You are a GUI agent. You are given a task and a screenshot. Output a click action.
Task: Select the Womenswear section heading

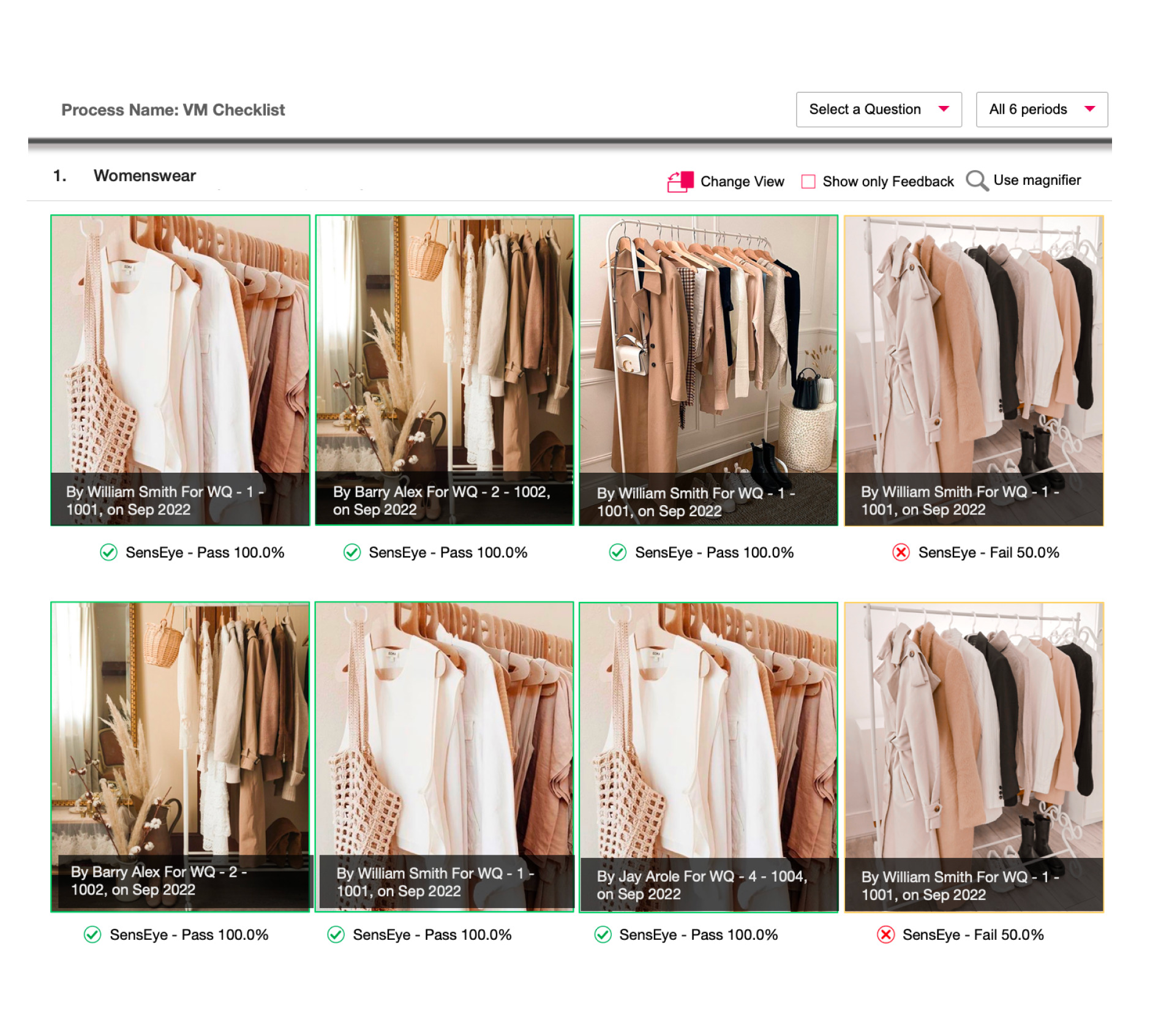(x=145, y=176)
